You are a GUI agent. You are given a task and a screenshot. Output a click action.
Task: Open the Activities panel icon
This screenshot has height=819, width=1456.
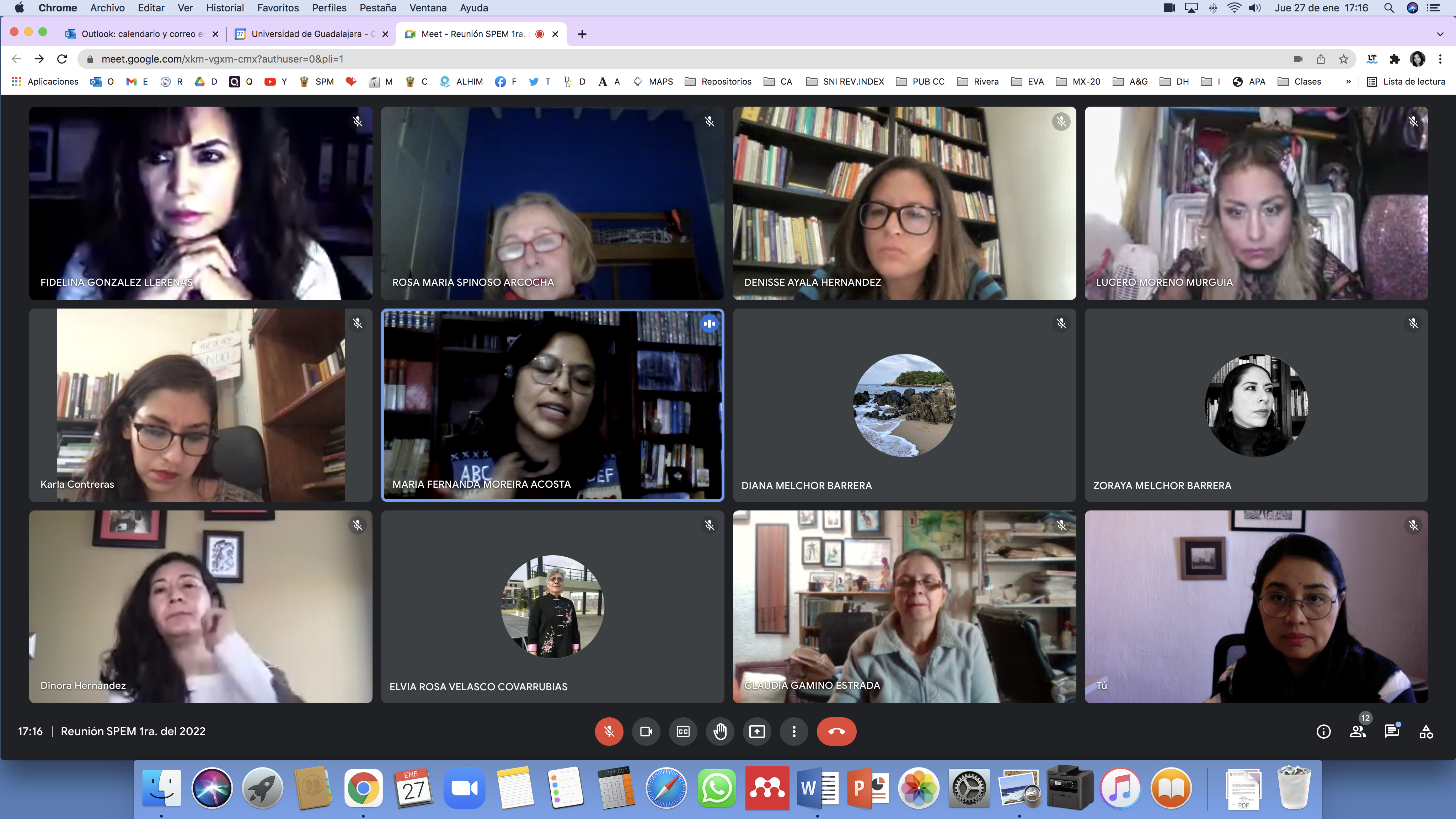(1425, 732)
